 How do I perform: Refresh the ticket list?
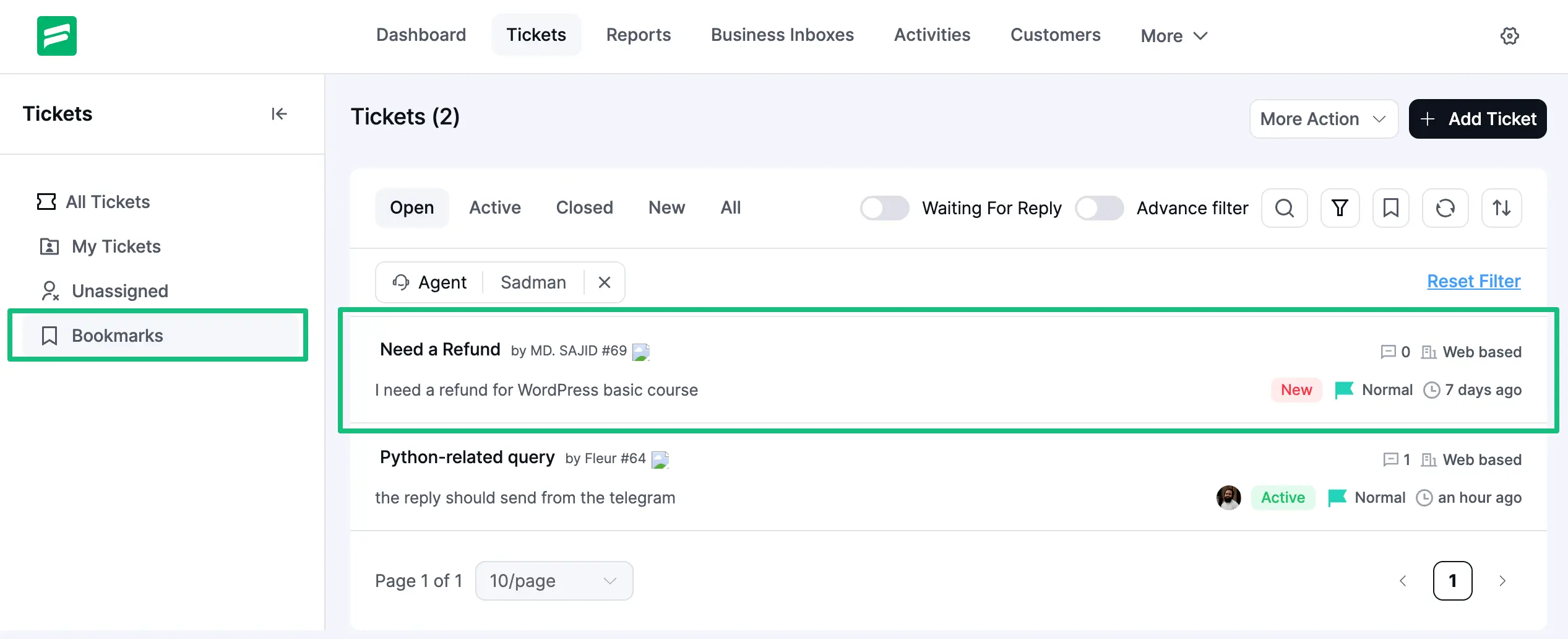(1445, 208)
